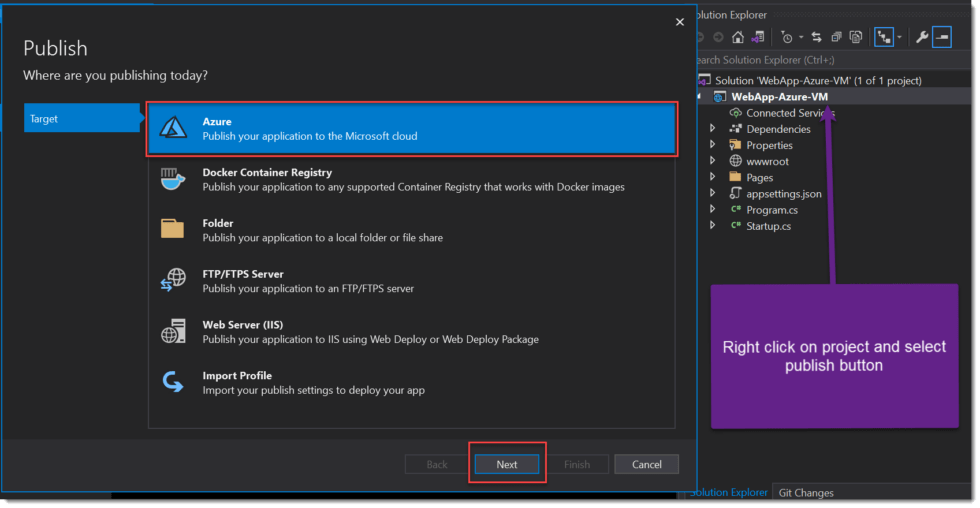Collapse All in Solution Explorer
Image resolution: width=980 pixels, height=508 pixels.
click(836, 37)
